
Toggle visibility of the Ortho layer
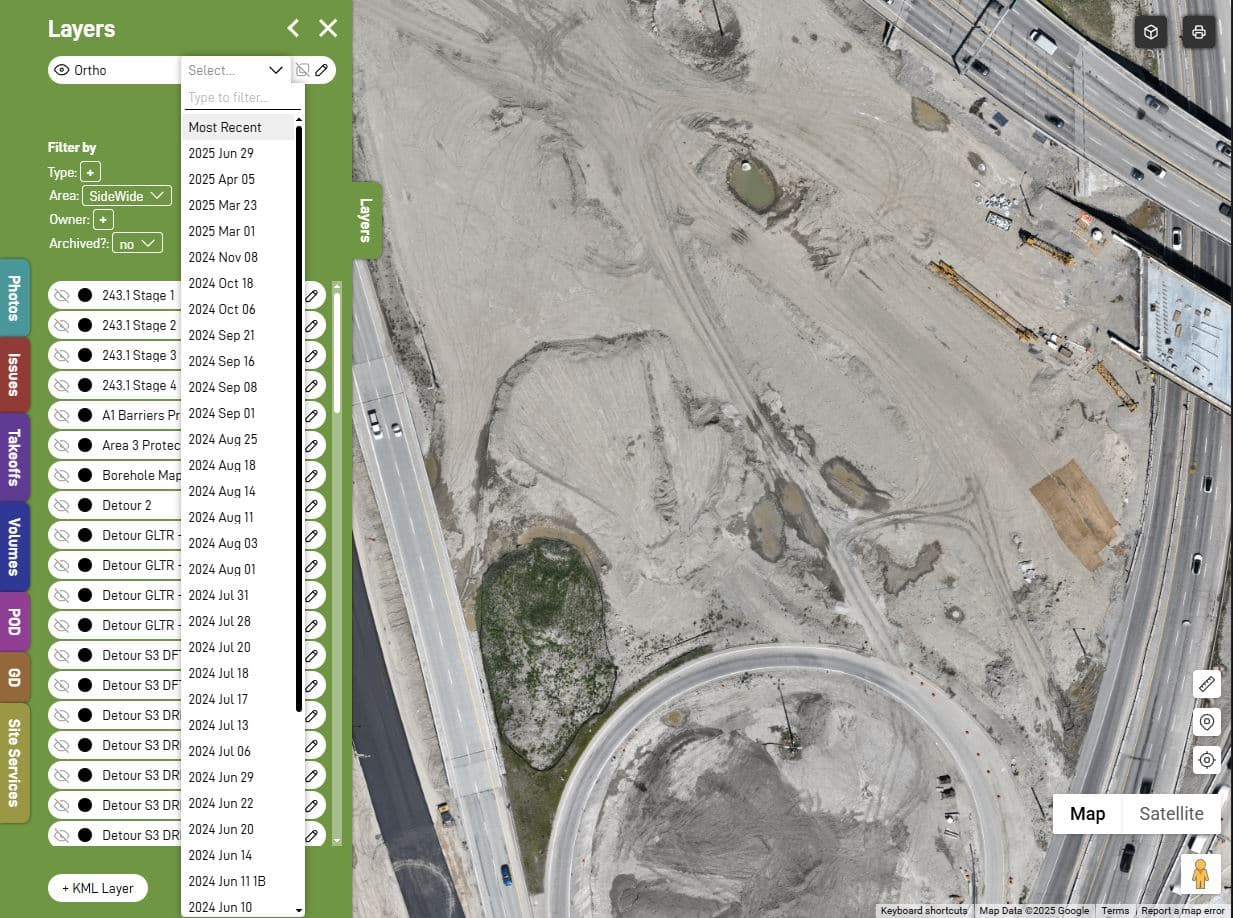(x=62, y=70)
